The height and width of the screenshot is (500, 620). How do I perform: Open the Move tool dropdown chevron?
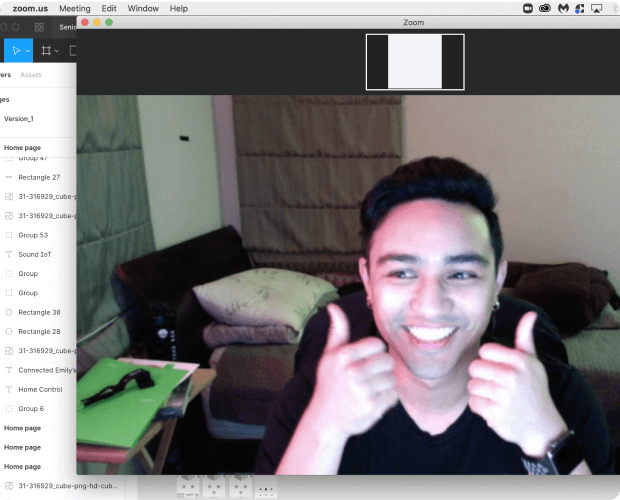(28, 51)
